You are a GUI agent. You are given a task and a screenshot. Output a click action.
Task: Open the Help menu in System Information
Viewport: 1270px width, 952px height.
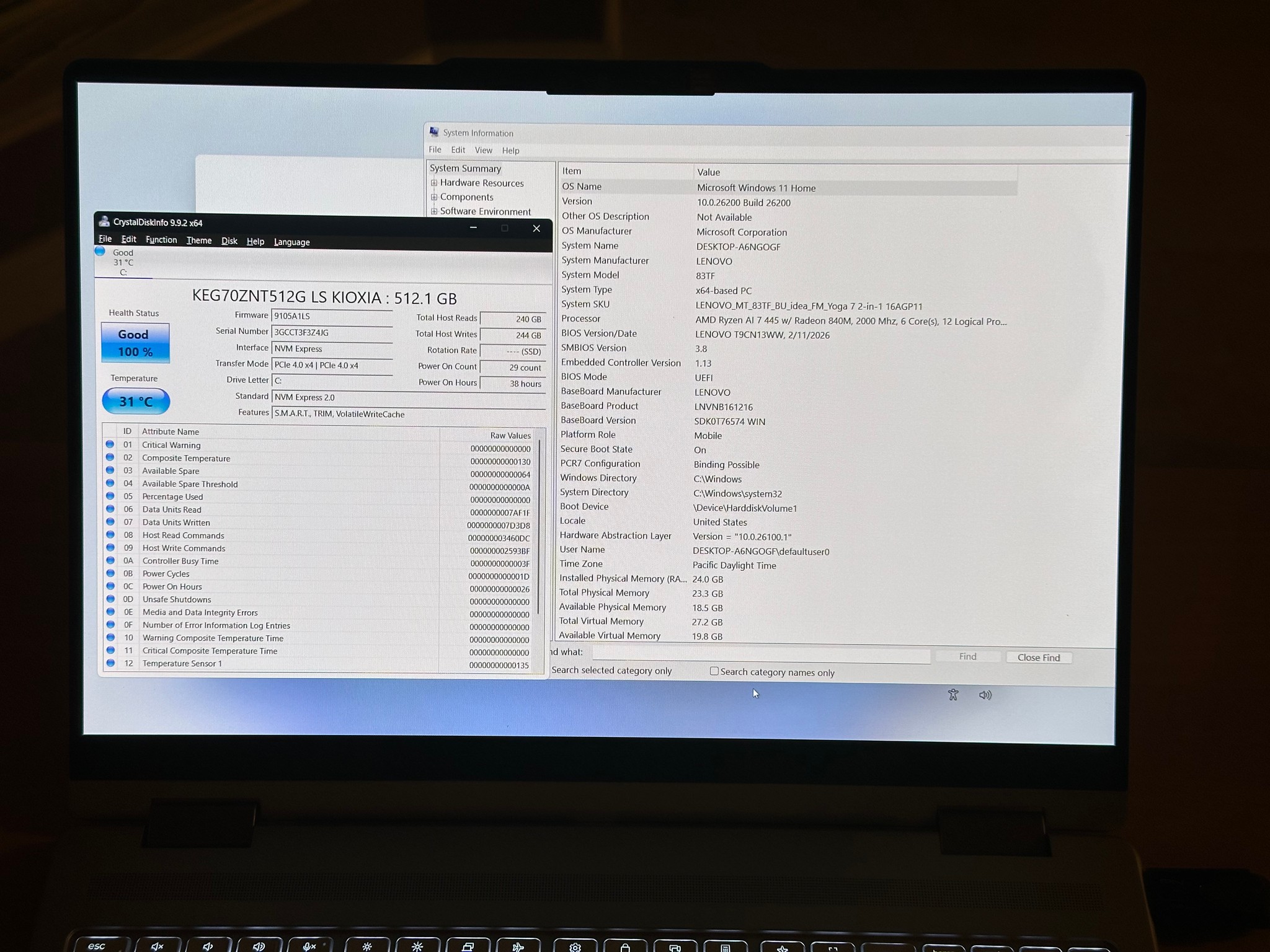(511, 151)
